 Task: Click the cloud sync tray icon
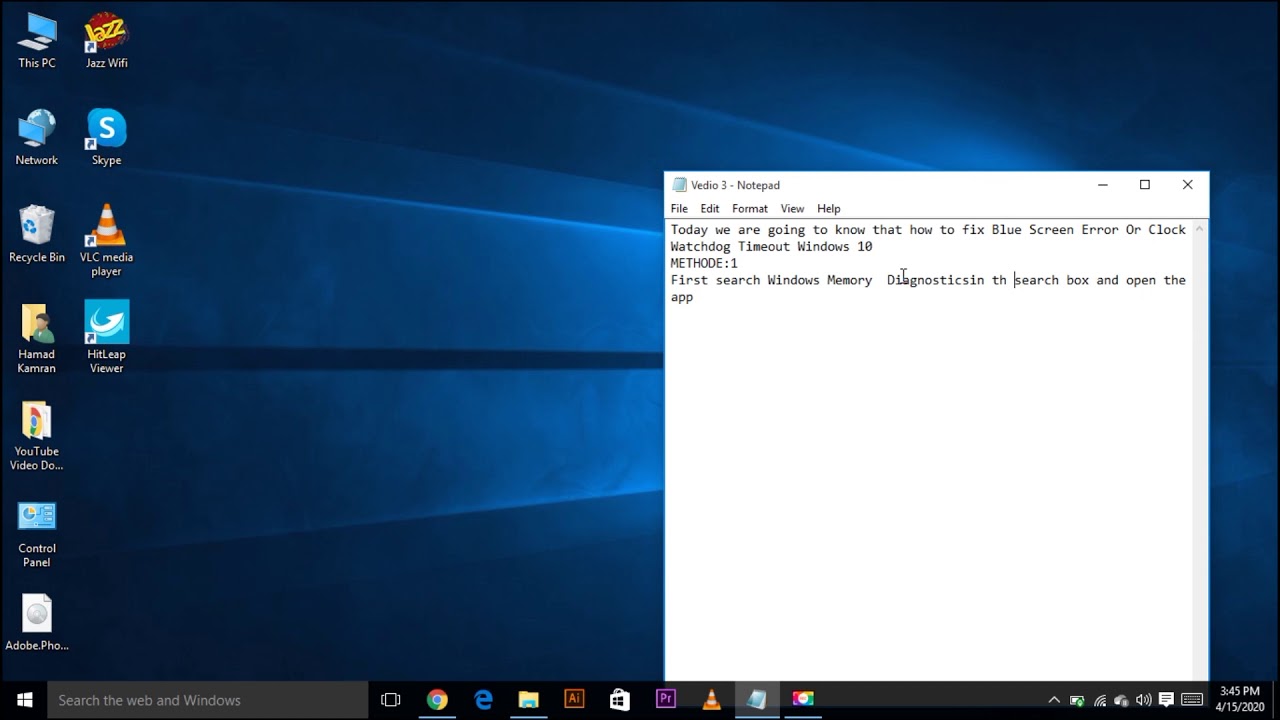click(x=1121, y=700)
